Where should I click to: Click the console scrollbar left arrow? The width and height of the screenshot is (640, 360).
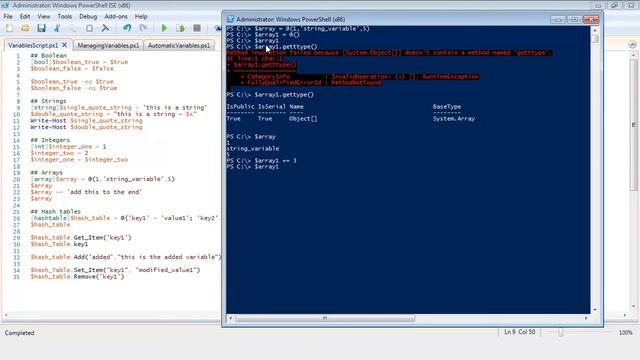230,318
